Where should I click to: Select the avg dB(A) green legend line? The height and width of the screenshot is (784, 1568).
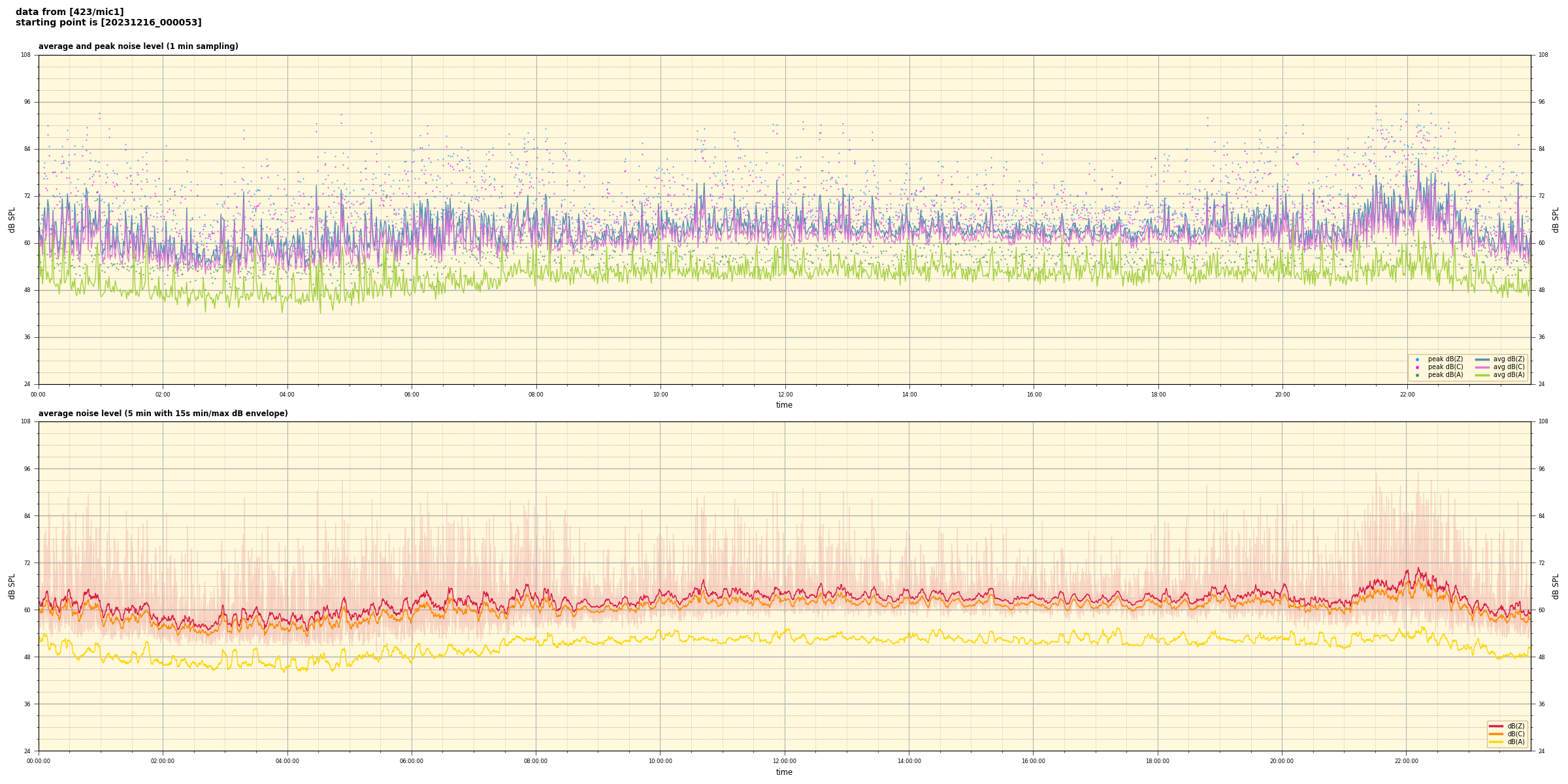[1482, 375]
